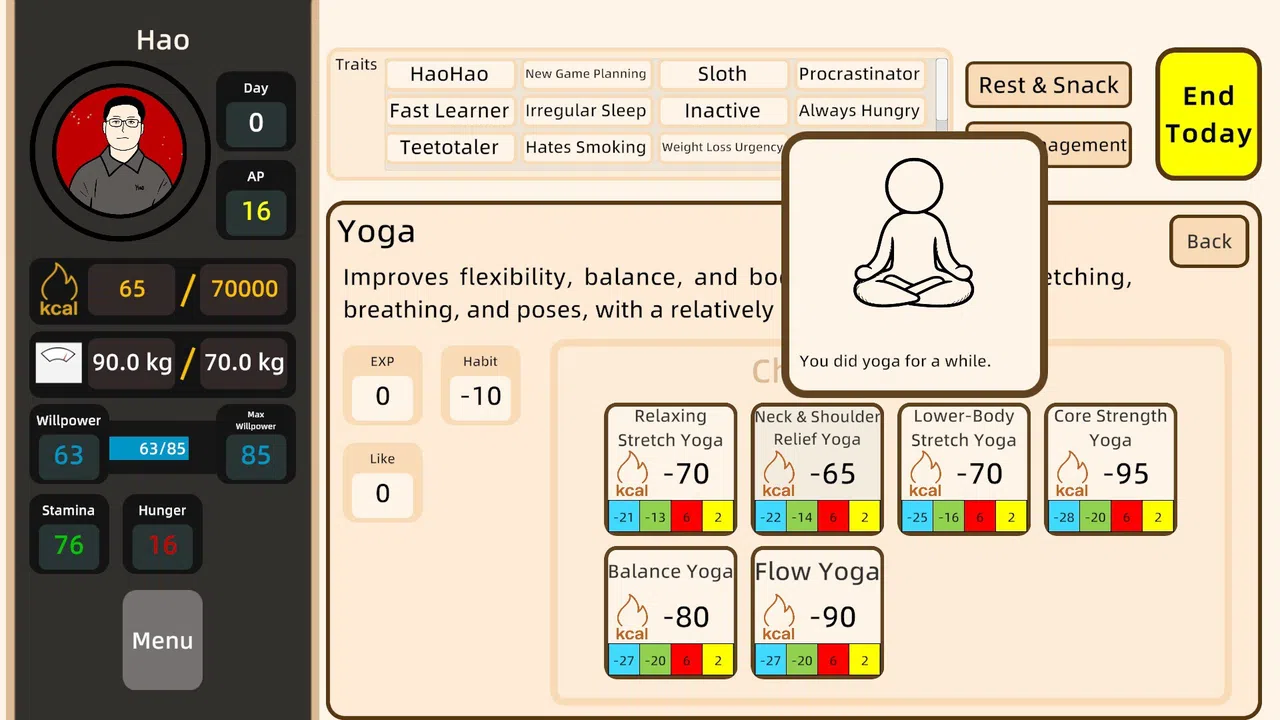
Task: Click the calorie goal 70000
Action: click(245, 289)
